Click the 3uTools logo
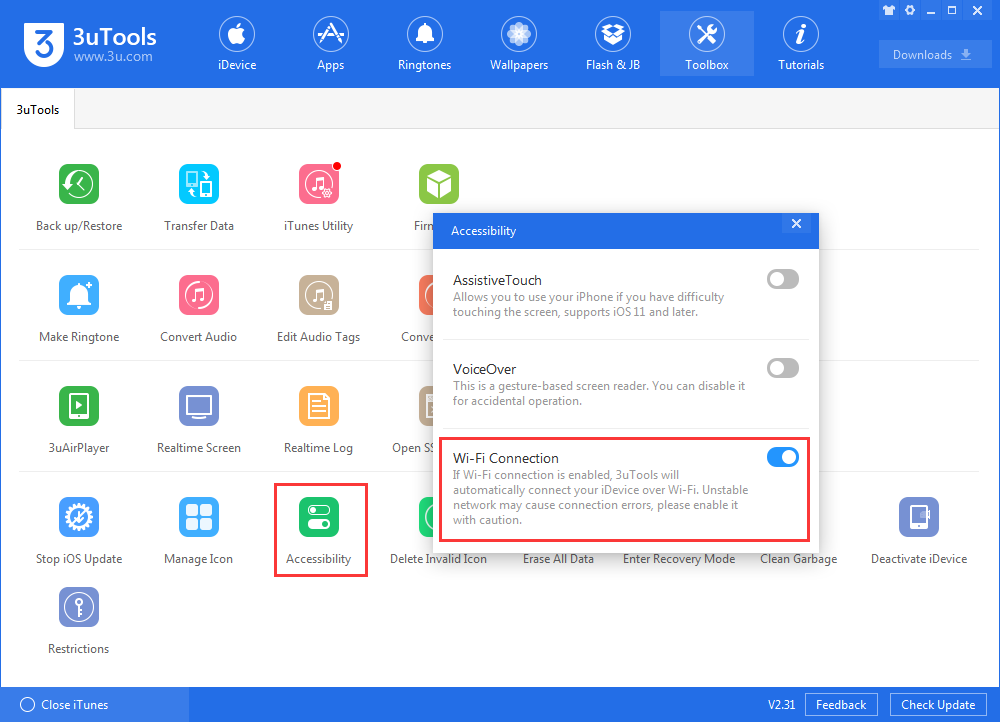1000x722 pixels. [x=44, y=45]
